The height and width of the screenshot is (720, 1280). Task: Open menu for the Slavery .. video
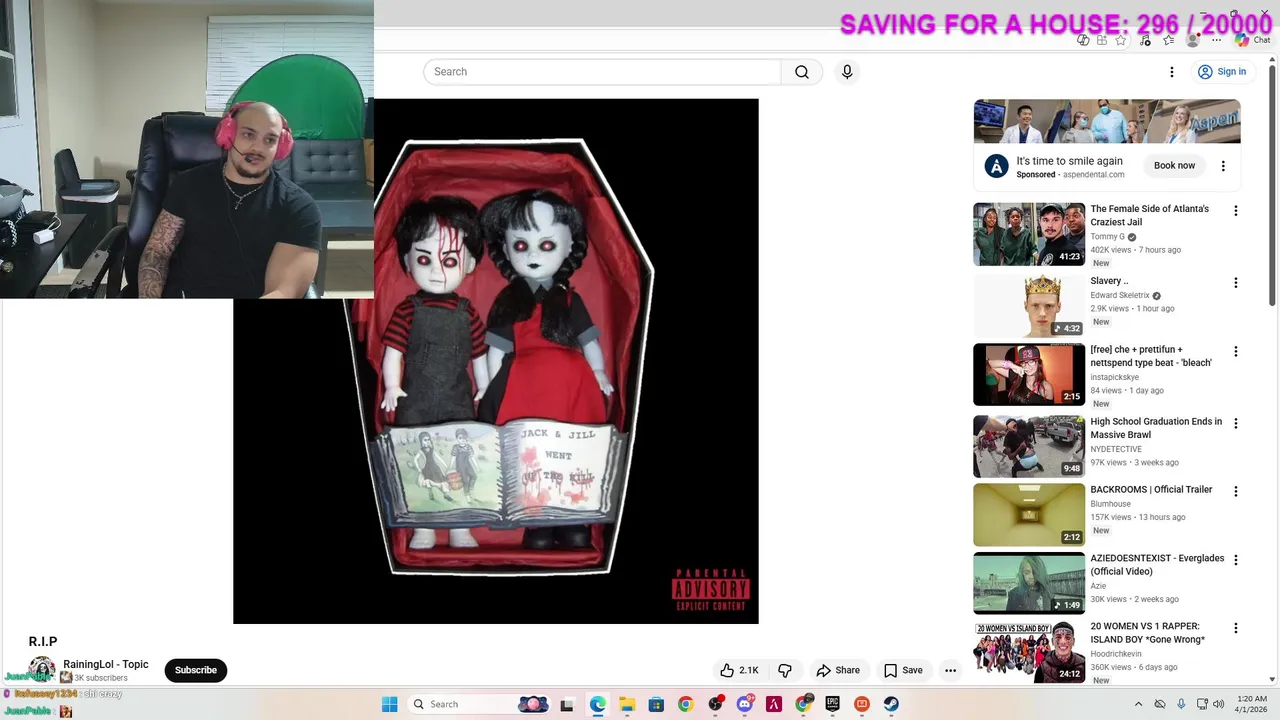(1236, 283)
